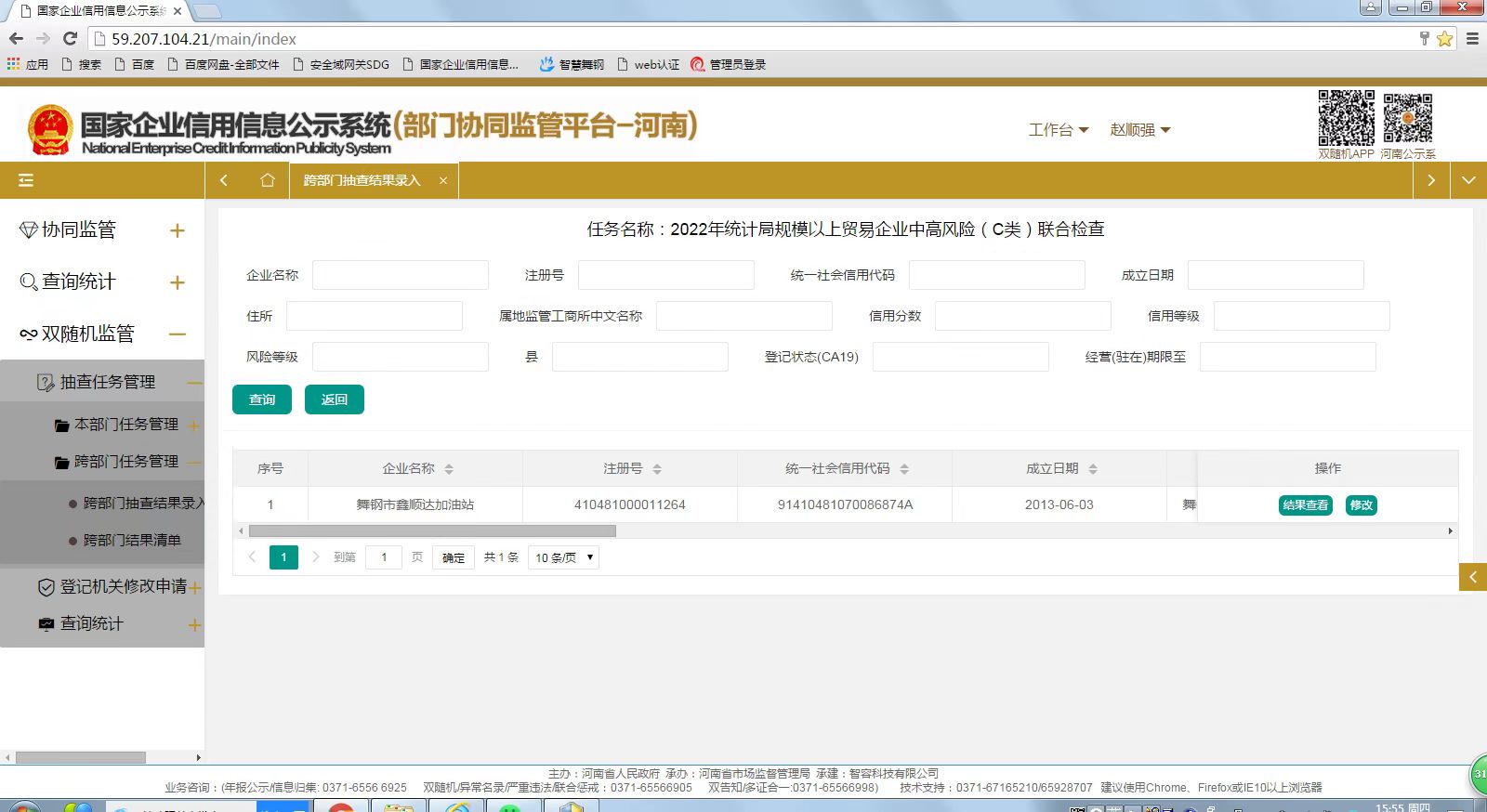Sort table by 企业名称 column
Viewport: 1487px width, 812px height.
[449, 469]
